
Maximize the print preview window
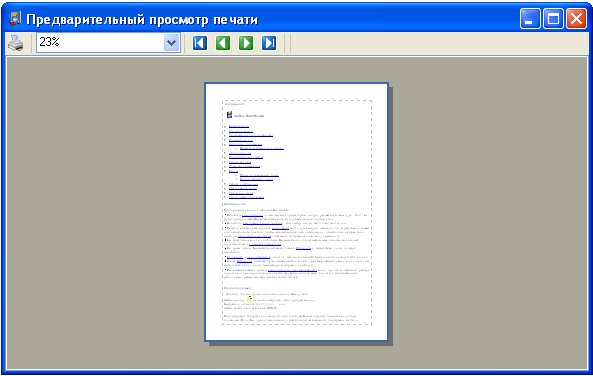tap(553, 19)
